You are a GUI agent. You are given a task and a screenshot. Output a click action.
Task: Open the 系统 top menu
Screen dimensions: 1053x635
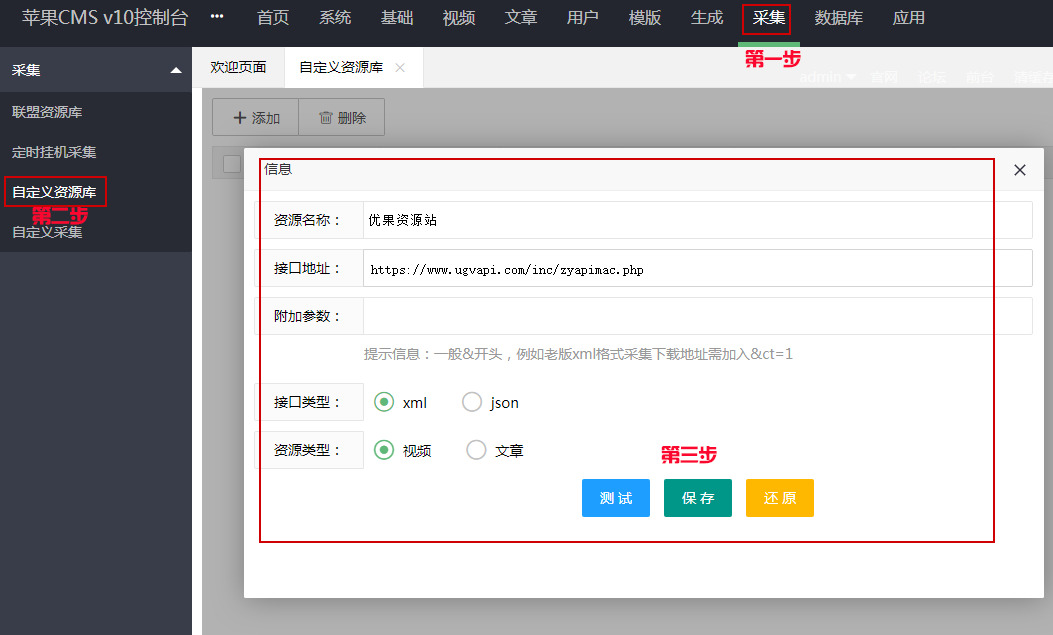[x=335, y=17]
